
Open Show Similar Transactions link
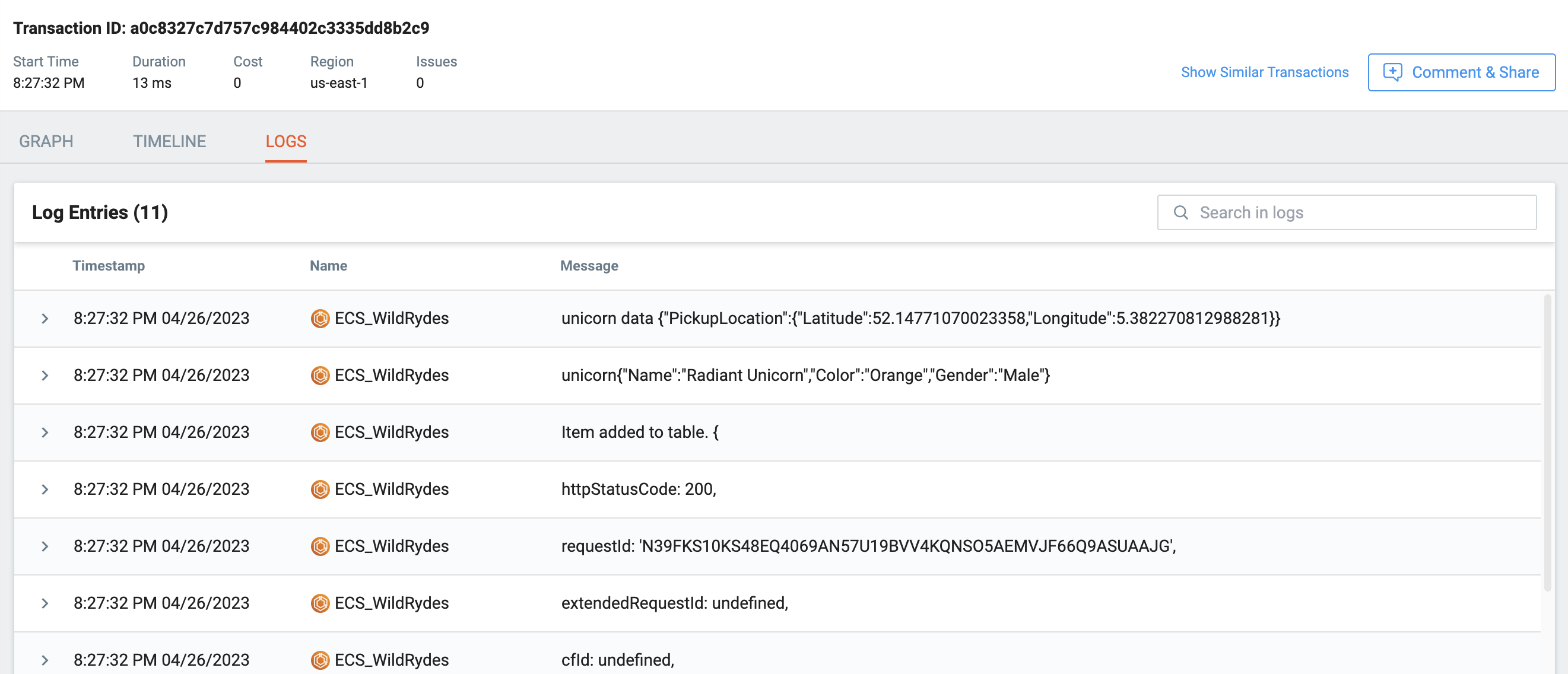click(1265, 72)
